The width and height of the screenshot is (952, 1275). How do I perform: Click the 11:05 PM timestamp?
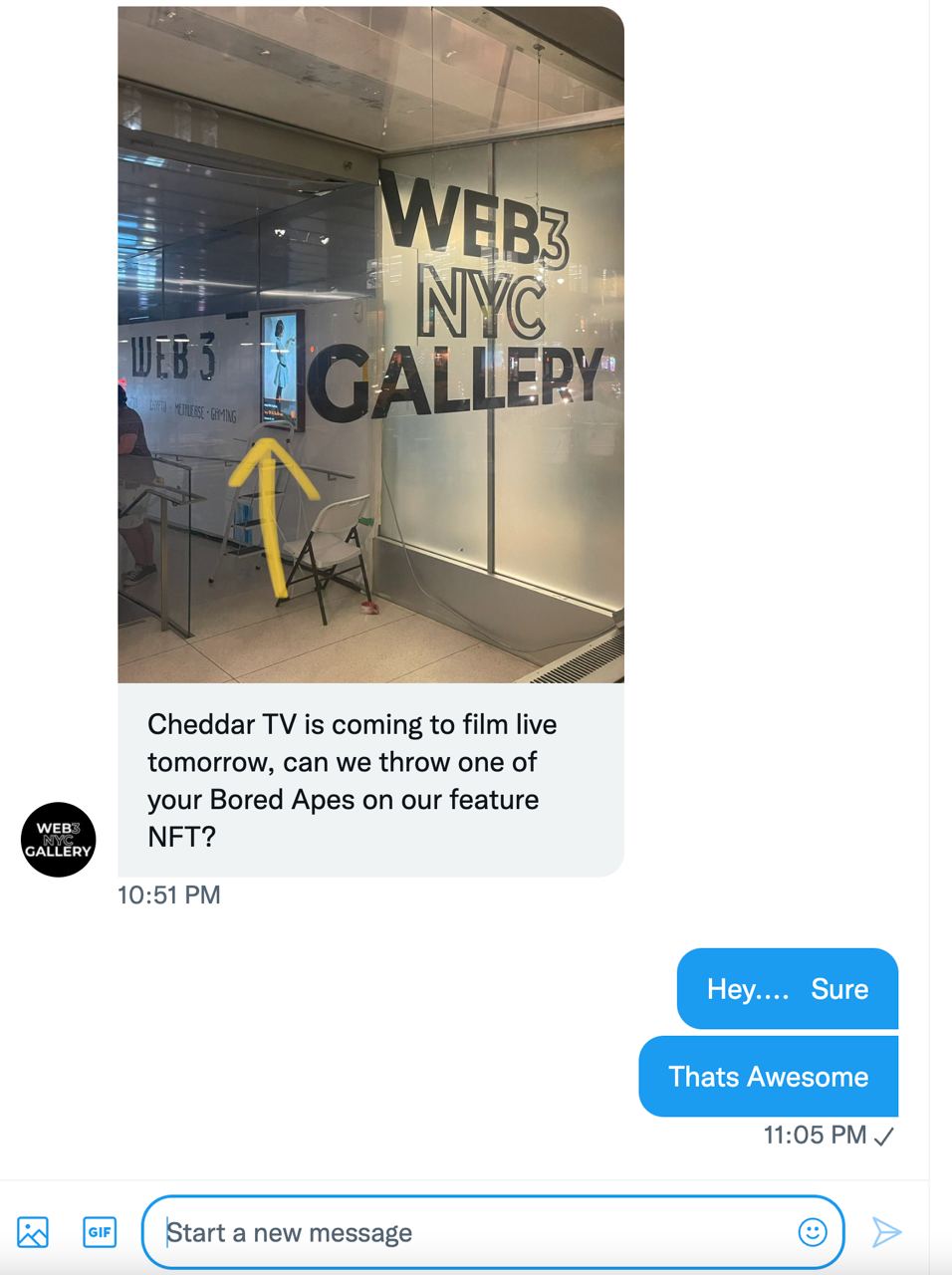(x=815, y=1135)
